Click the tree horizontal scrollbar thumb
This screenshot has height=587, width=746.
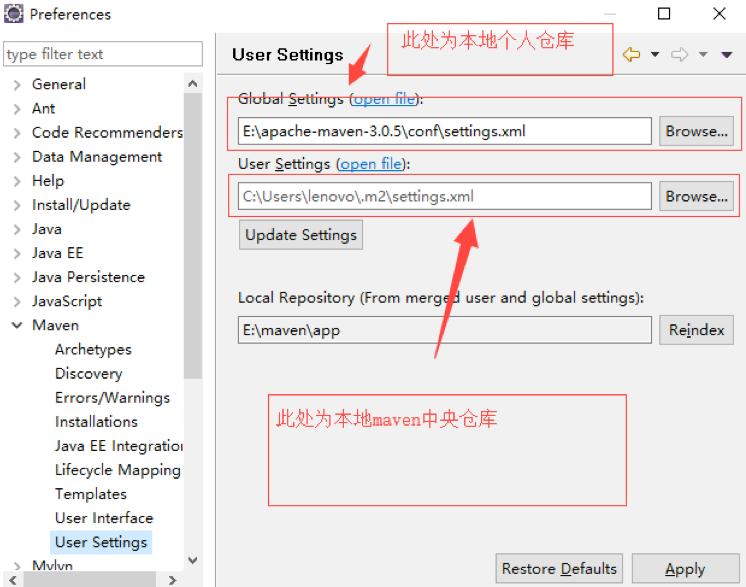(89, 580)
